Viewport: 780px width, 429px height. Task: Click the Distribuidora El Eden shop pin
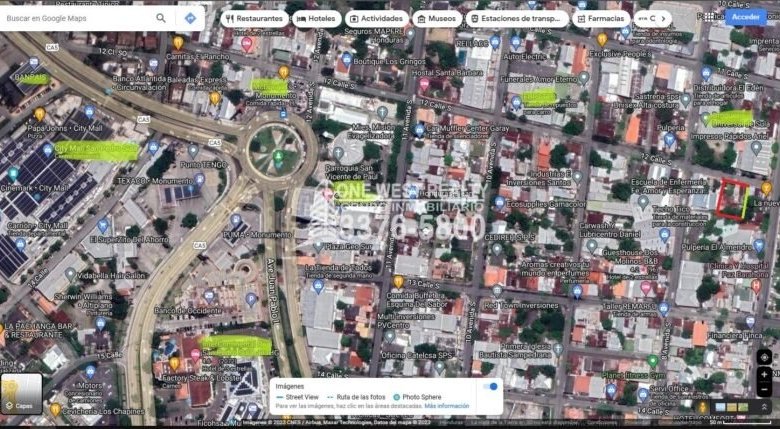(x=706, y=73)
